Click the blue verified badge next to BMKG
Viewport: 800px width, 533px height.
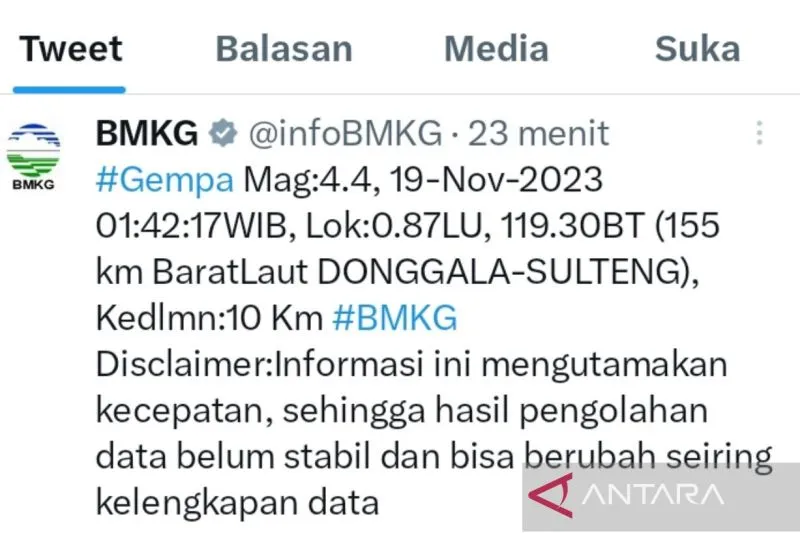tap(223, 133)
